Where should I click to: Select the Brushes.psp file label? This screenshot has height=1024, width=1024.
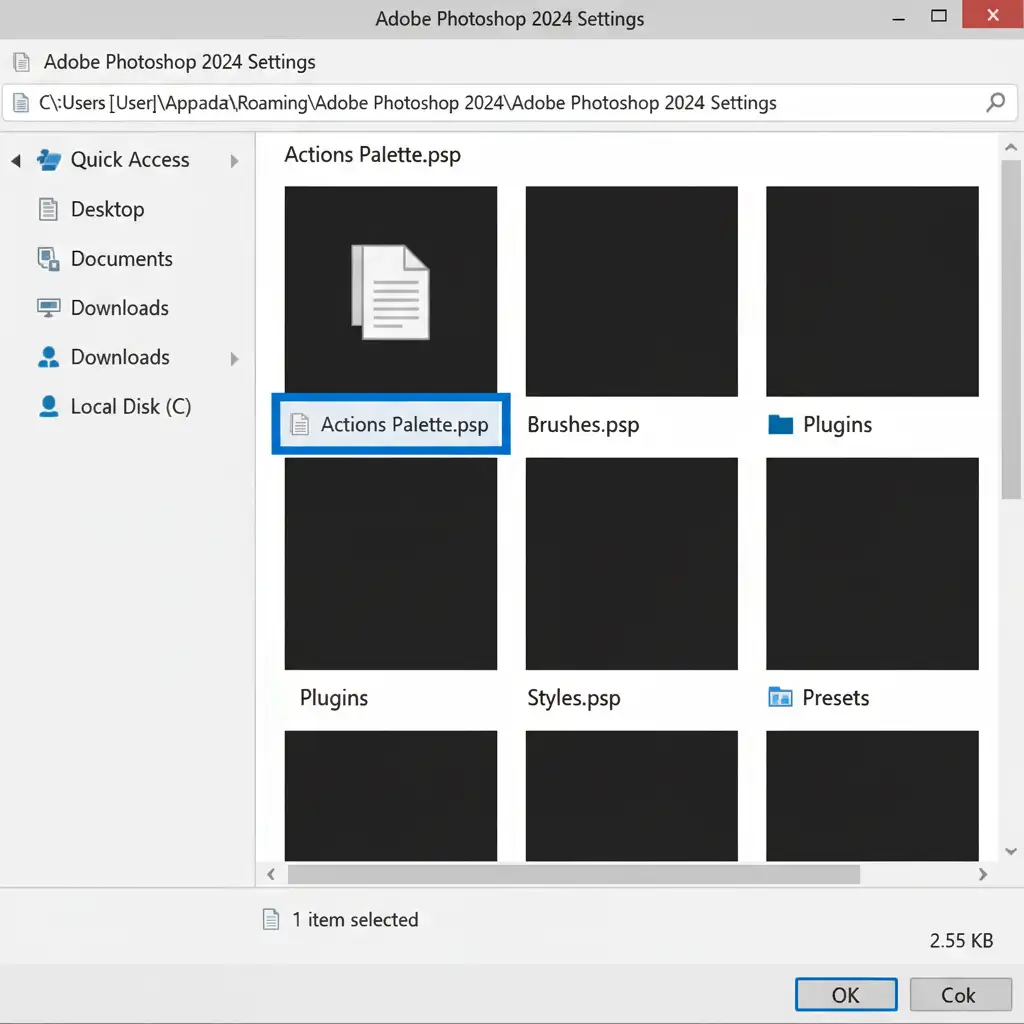click(x=583, y=425)
